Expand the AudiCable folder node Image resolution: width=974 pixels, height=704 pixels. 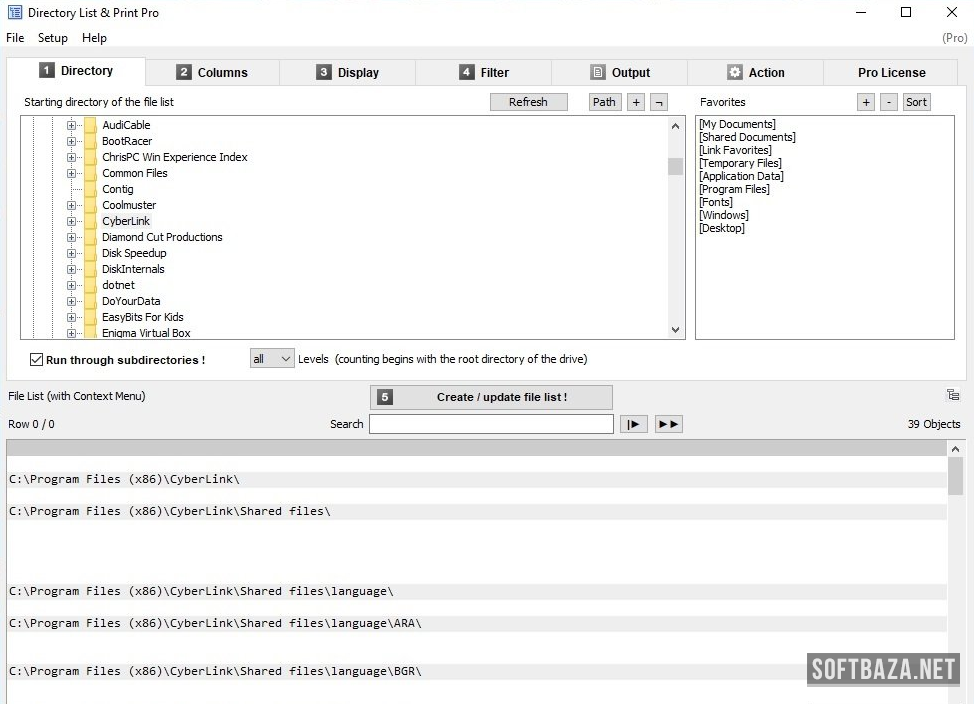[x=72, y=125]
